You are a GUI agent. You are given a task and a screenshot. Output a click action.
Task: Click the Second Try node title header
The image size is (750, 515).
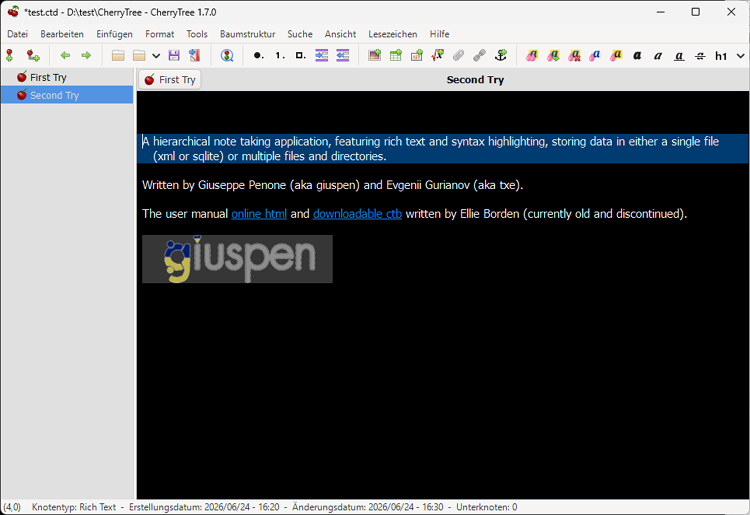pos(475,80)
